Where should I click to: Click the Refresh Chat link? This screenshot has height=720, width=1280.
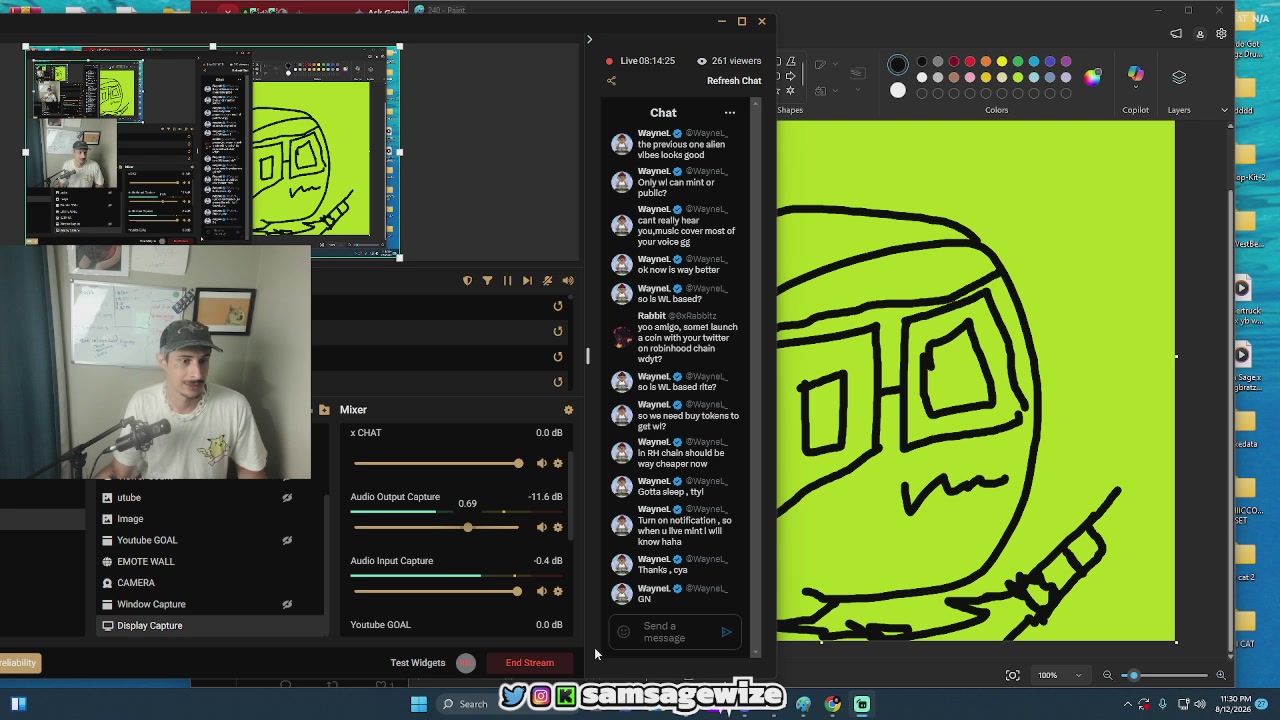[734, 81]
